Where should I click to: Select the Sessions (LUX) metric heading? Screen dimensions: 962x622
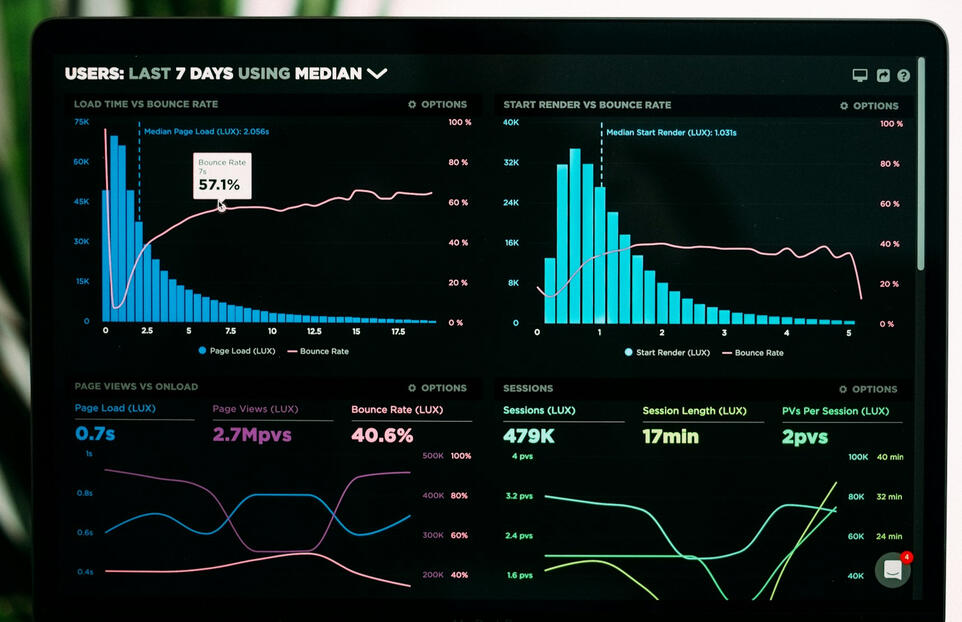539,410
